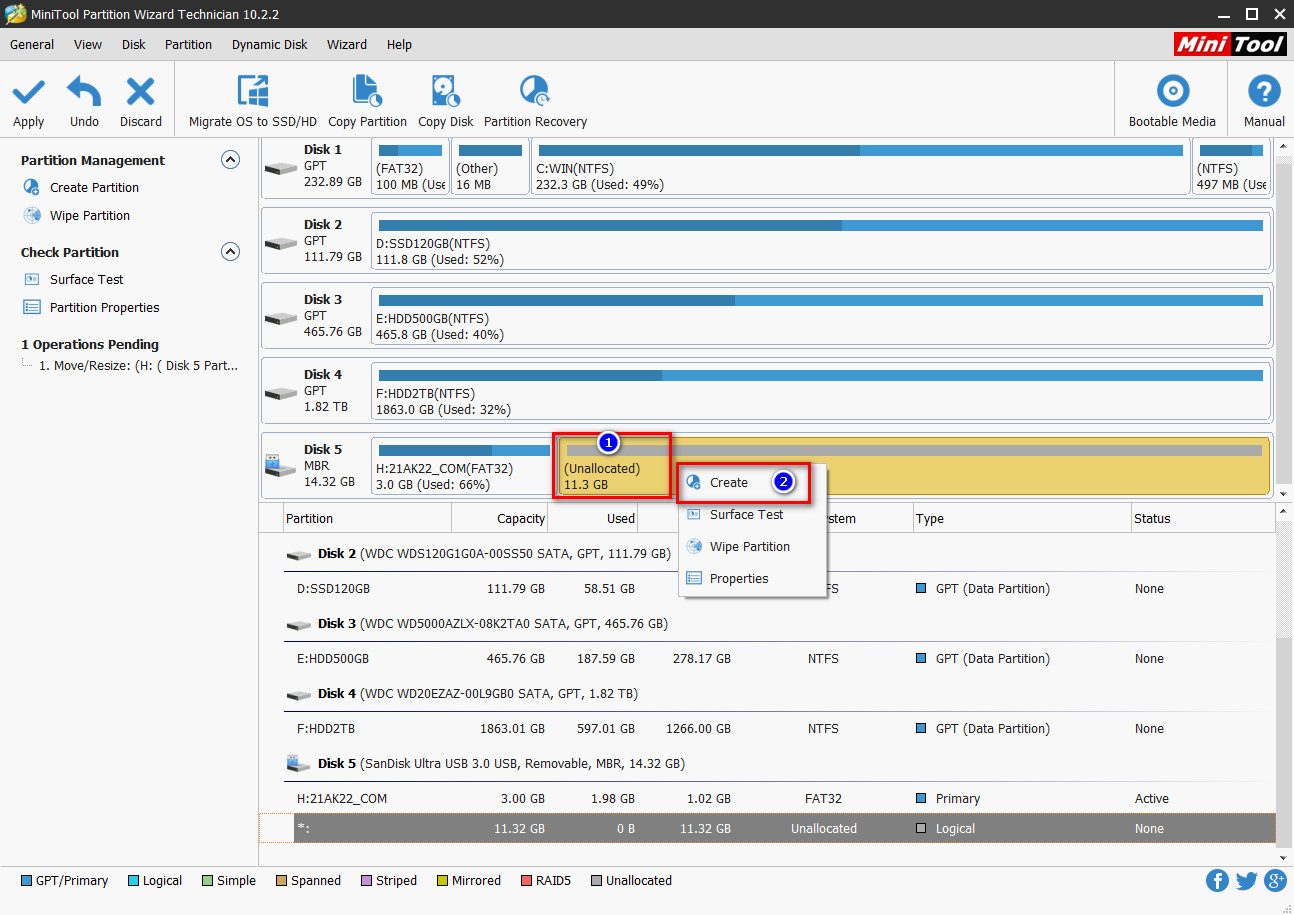Image resolution: width=1294 pixels, height=915 pixels.
Task: Select the Disk 1 drive icon
Action: [280, 168]
